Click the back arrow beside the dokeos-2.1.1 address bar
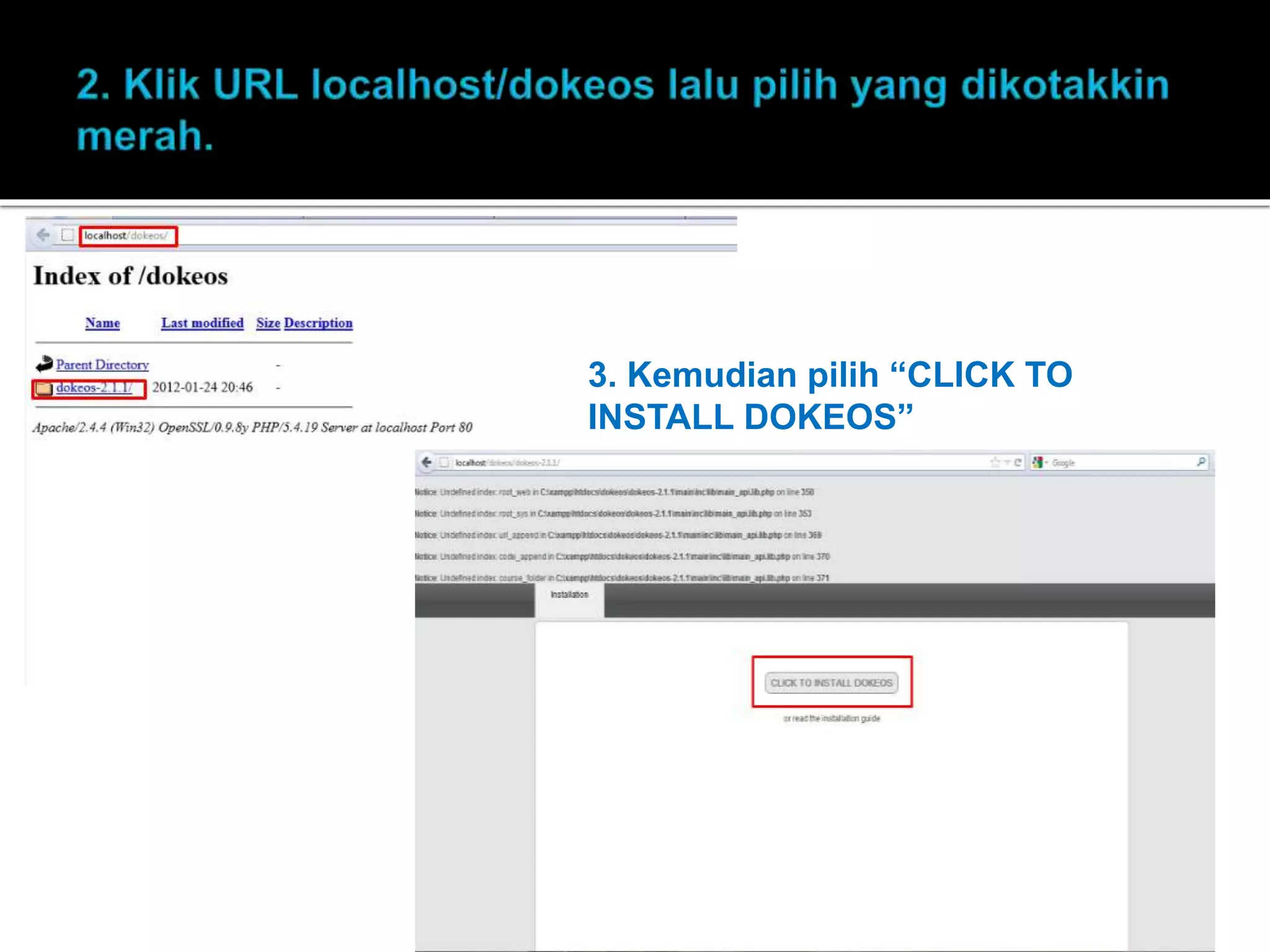Viewport: 1270px width, 952px height. tap(426, 462)
